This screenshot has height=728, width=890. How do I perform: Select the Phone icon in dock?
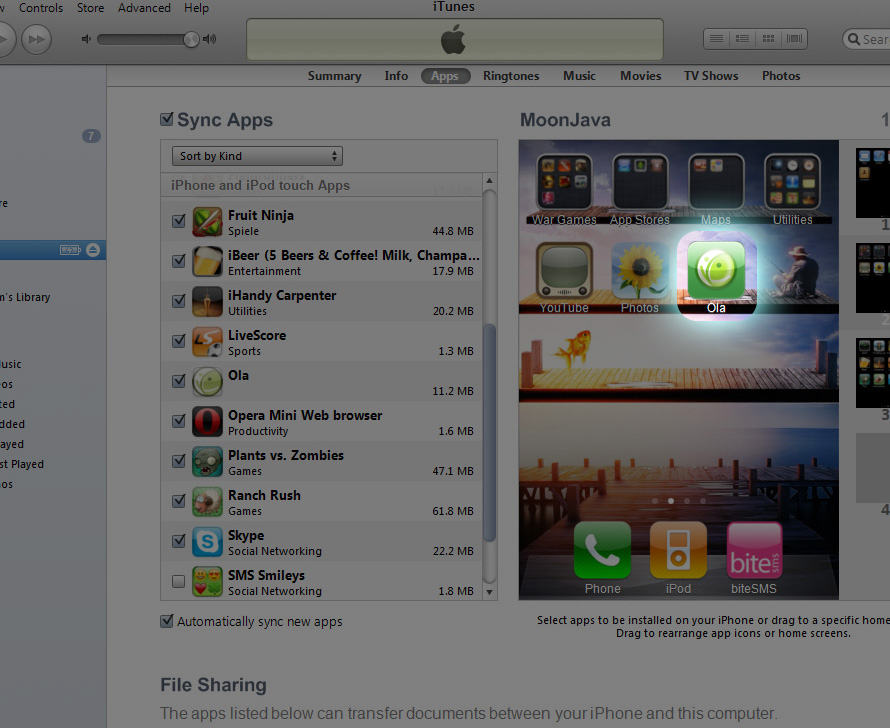click(602, 550)
